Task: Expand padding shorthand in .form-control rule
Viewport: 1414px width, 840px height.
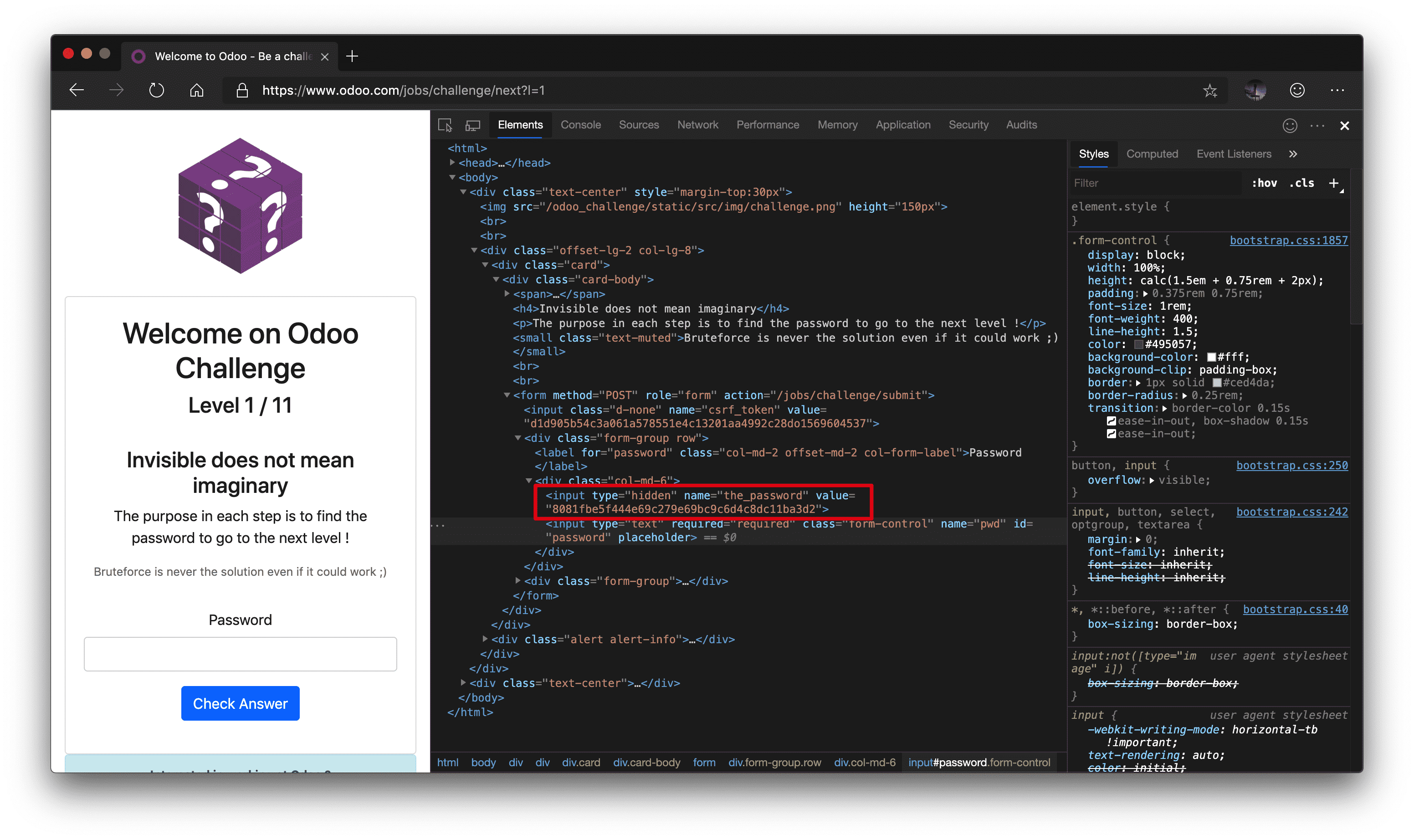Action: pyautogui.click(x=1145, y=294)
